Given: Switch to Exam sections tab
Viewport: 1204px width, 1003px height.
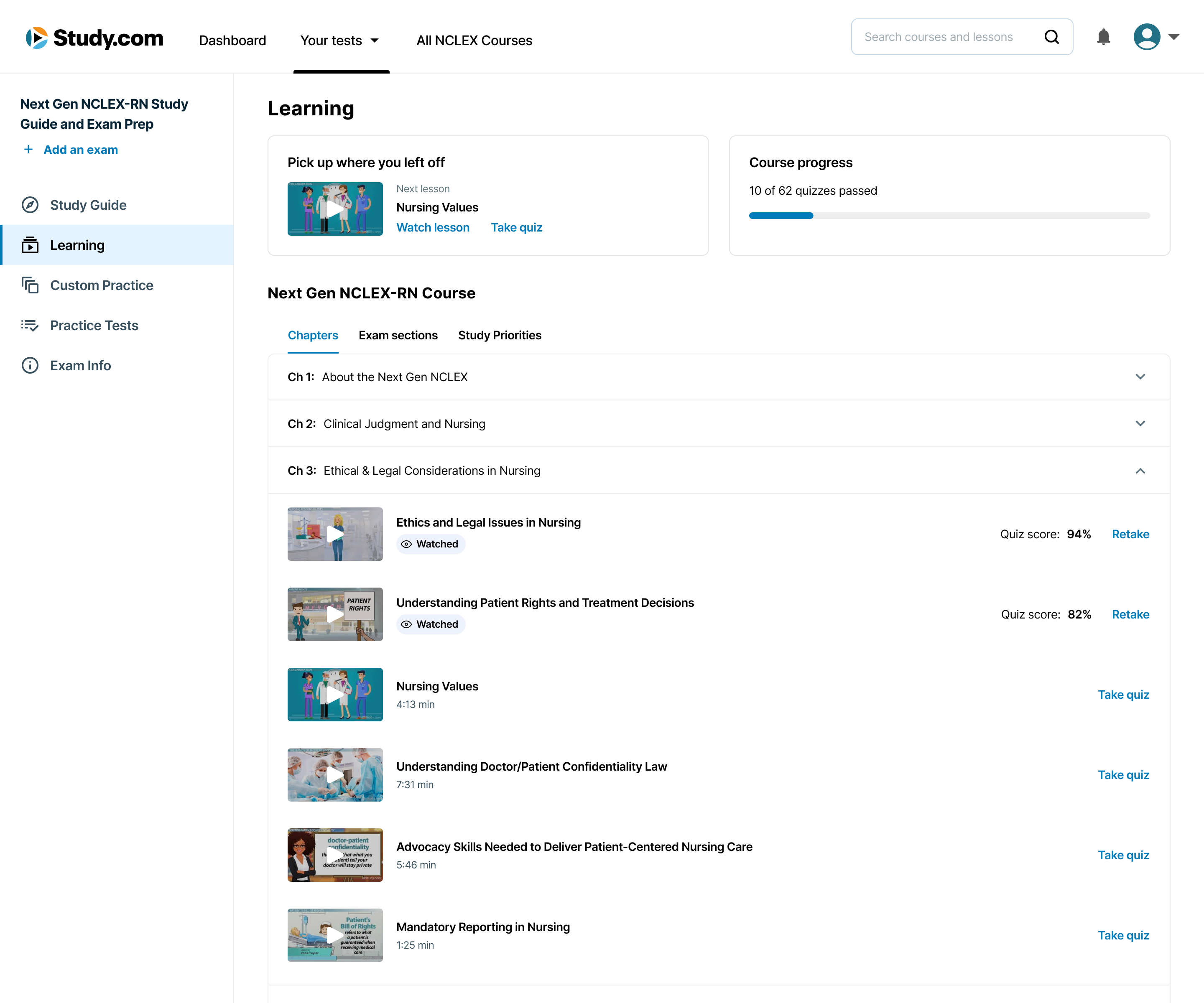Looking at the screenshot, I should 398,335.
